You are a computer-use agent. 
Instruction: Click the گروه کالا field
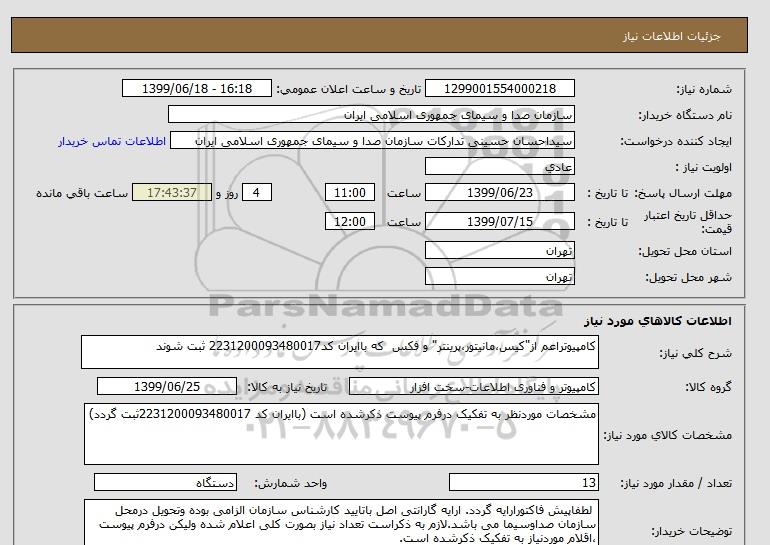click(474, 386)
